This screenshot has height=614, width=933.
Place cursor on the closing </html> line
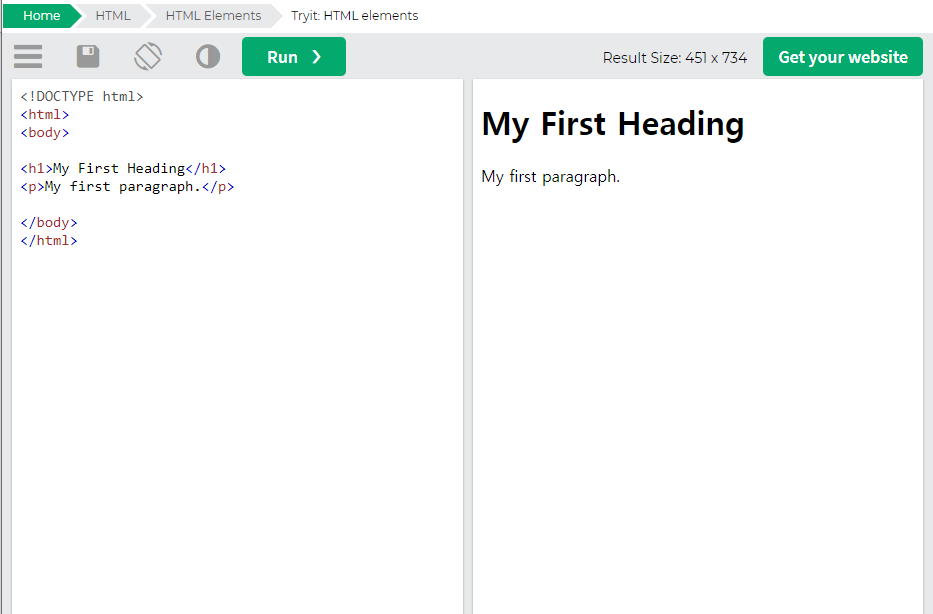pos(49,240)
